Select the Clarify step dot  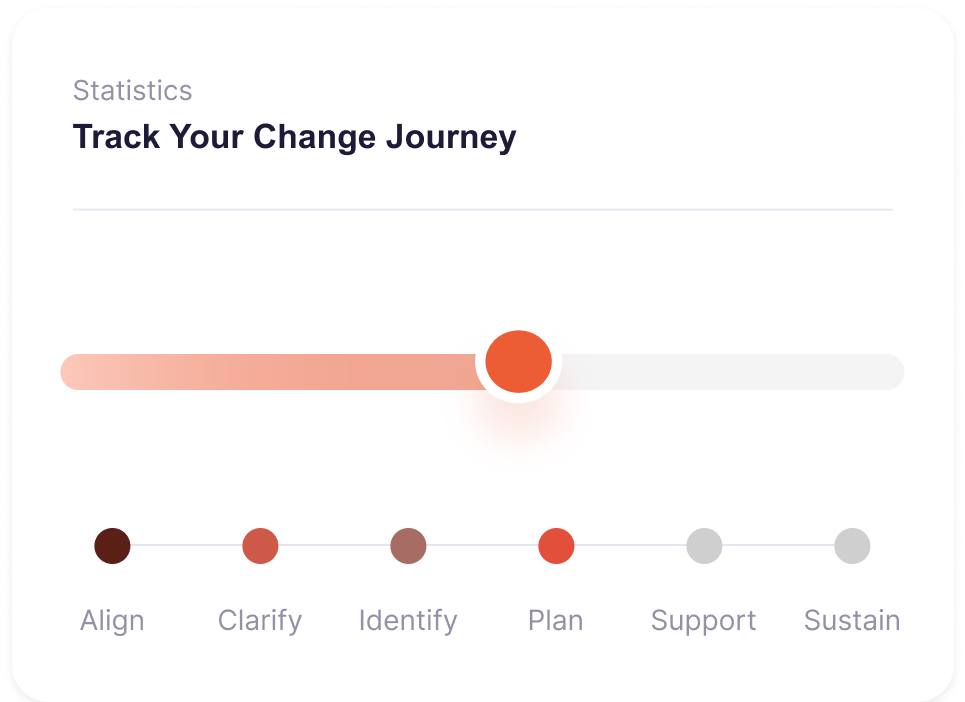pos(260,546)
